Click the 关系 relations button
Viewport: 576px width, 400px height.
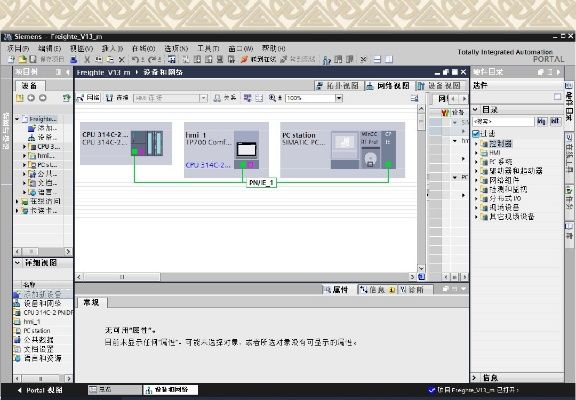point(225,98)
